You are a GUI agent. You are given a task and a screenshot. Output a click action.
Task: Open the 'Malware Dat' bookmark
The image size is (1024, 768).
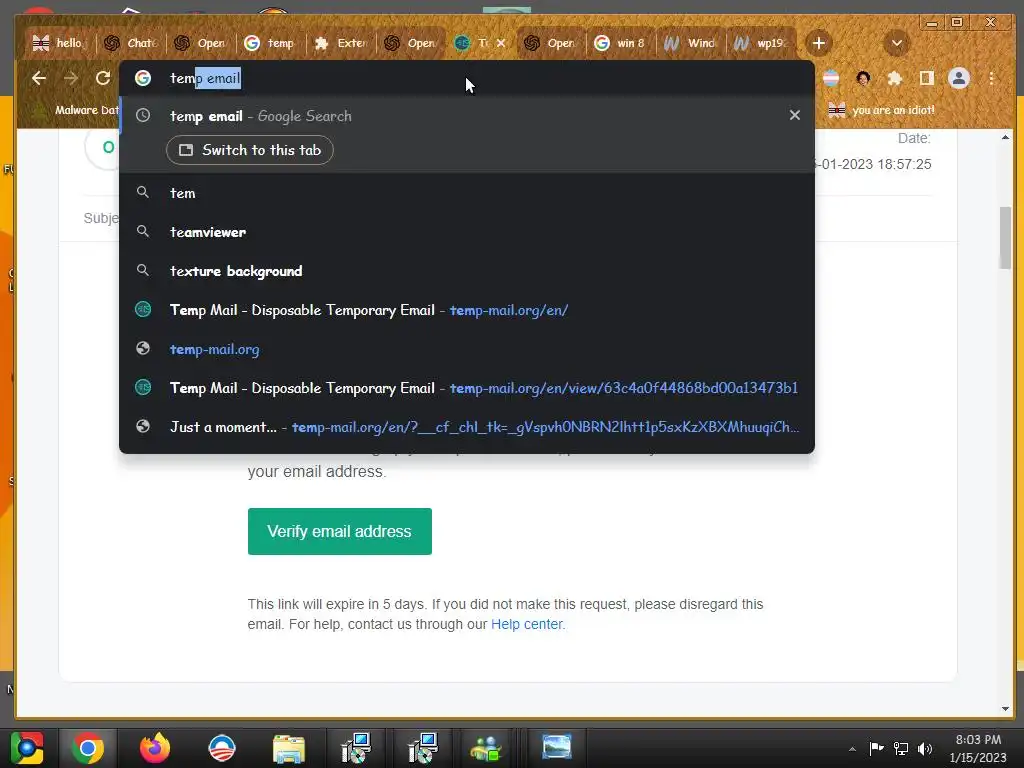click(x=78, y=110)
